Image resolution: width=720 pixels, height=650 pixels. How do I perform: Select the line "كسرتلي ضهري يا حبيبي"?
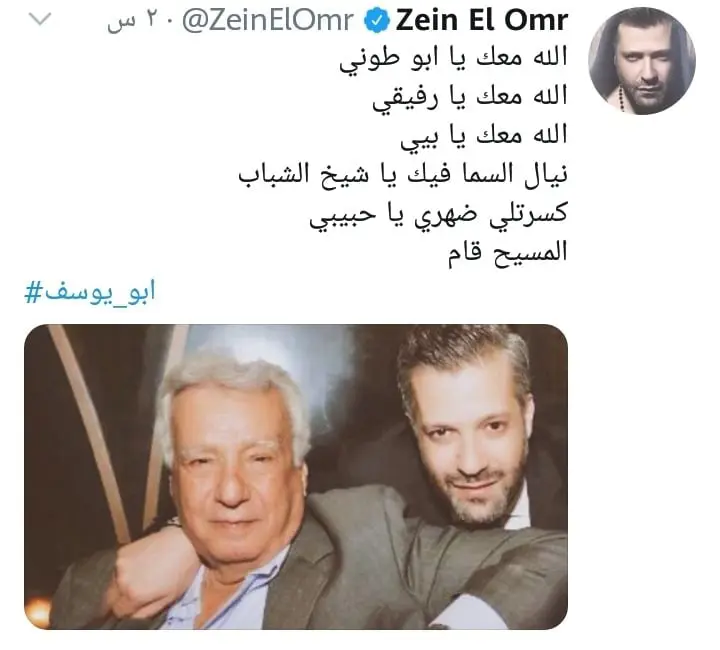[439, 214]
